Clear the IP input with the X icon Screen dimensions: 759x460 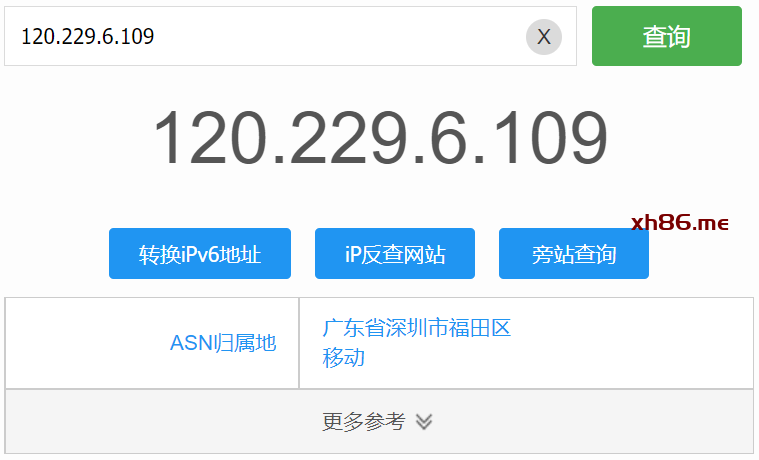pyautogui.click(x=543, y=37)
